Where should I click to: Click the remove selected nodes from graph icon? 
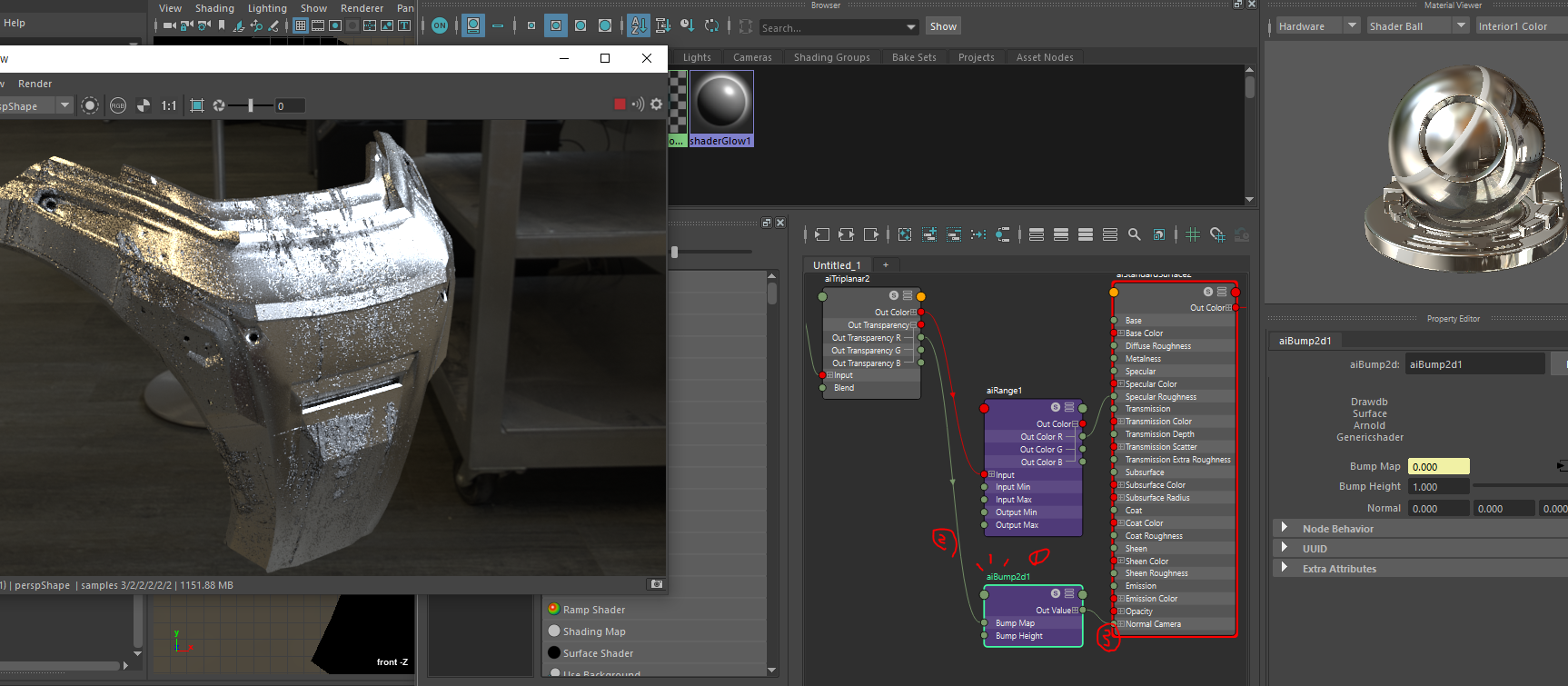[954, 234]
